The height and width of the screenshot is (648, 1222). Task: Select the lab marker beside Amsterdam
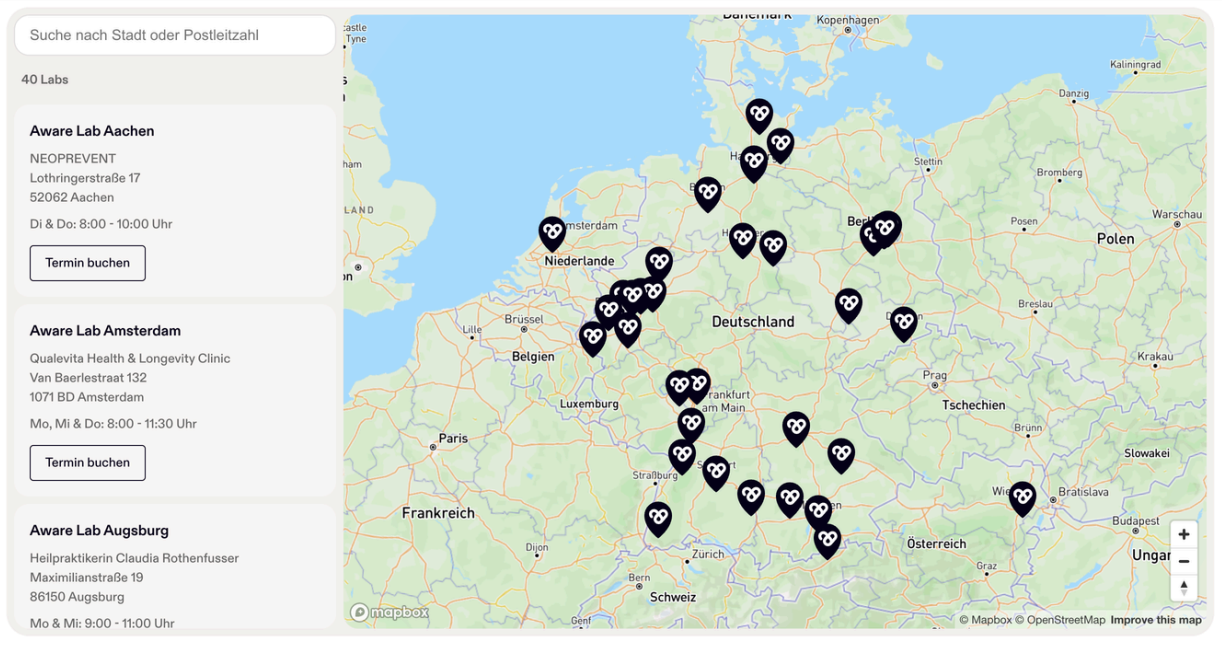[552, 233]
